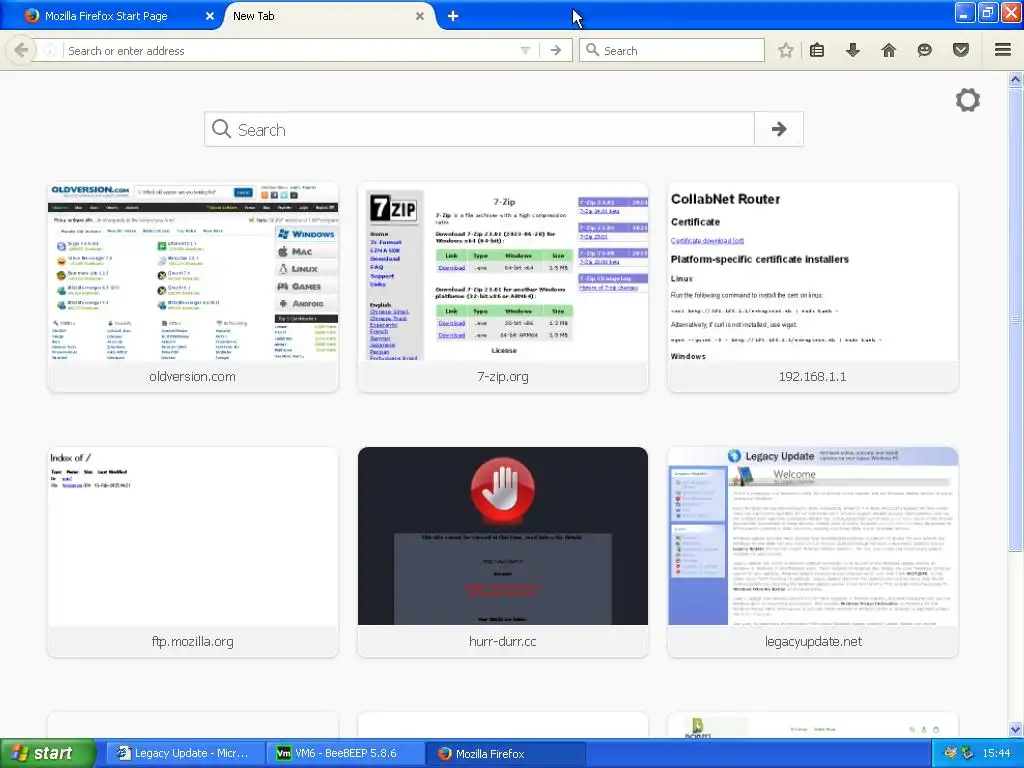Click the legacyupdate.net label text
The width and height of the screenshot is (1024, 768).
click(x=813, y=642)
